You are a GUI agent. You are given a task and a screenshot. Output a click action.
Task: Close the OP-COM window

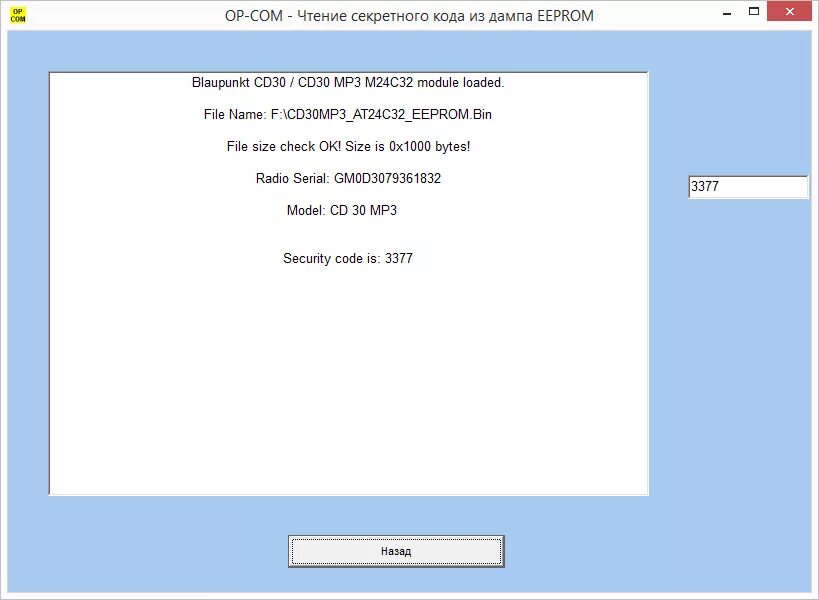(789, 11)
